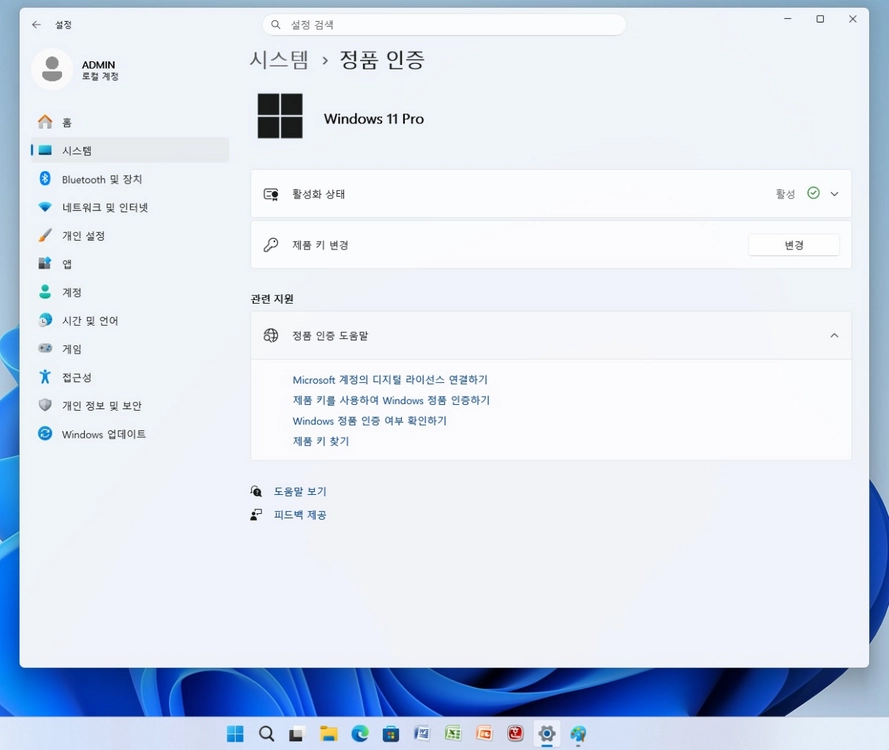Click the personalization paintbrush icon
Screen dimensions: 889x750
click(45, 235)
